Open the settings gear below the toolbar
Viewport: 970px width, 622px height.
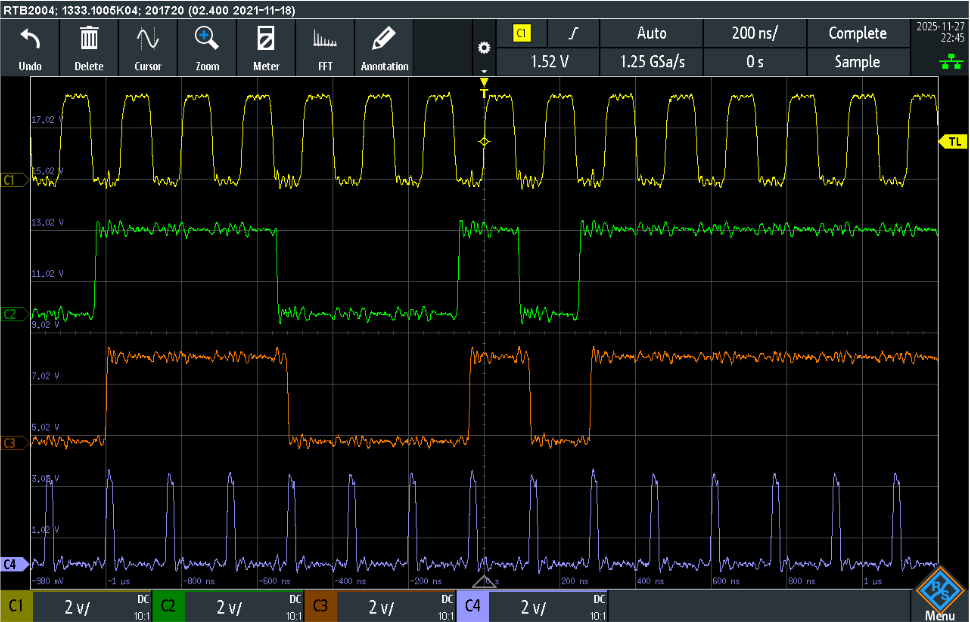tap(484, 47)
